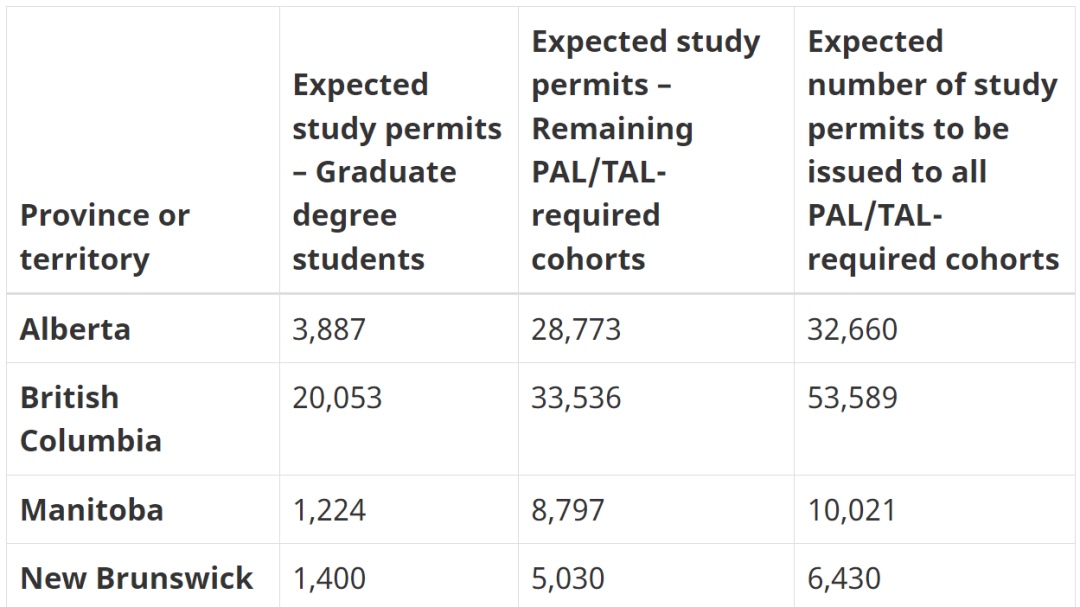Click the 'issued to all PAL/TAL-required cohorts' header

pos(932,150)
